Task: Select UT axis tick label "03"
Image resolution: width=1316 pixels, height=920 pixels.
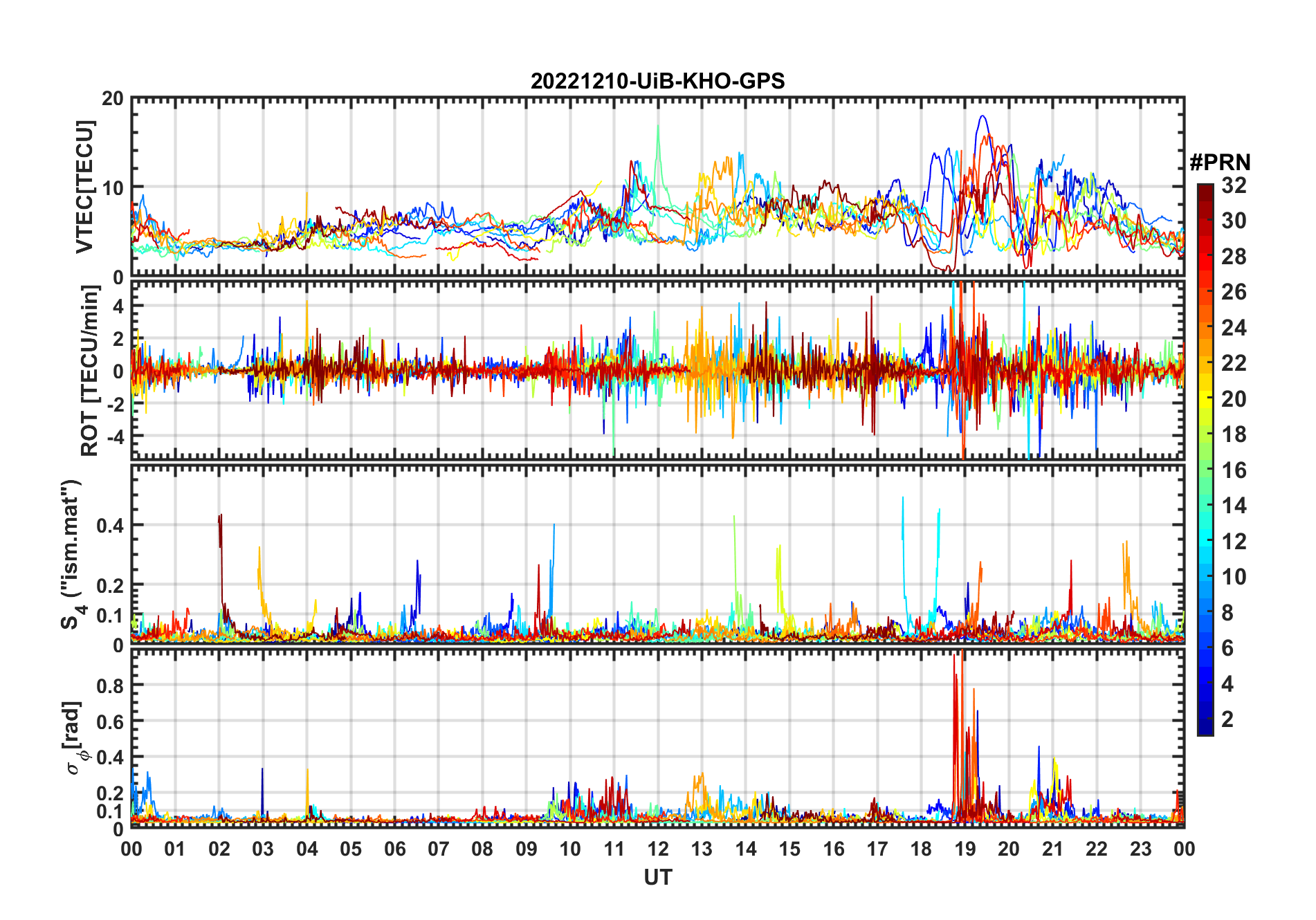Action: click(263, 849)
